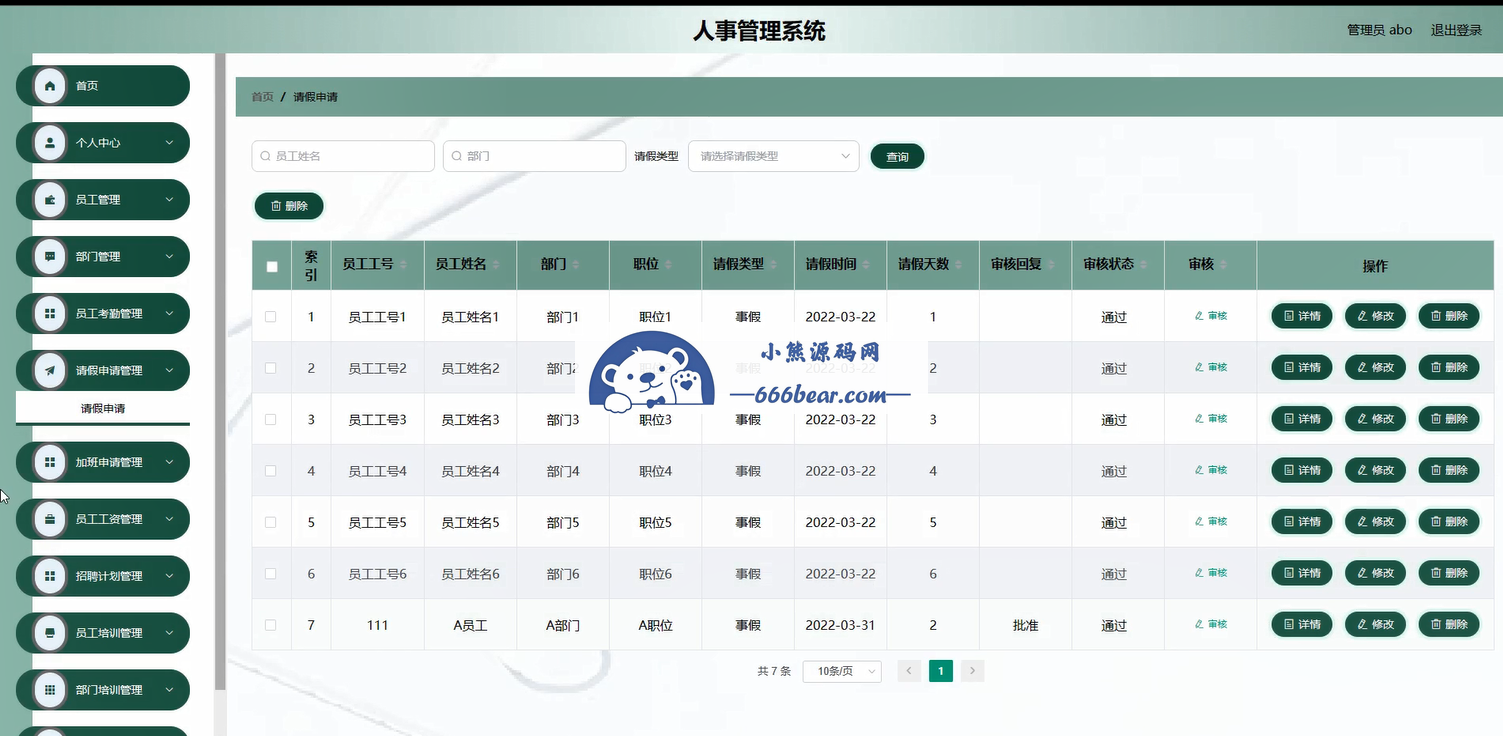Open the 10条/页 page size dropdown
The image size is (1503, 736).
point(842,671)
